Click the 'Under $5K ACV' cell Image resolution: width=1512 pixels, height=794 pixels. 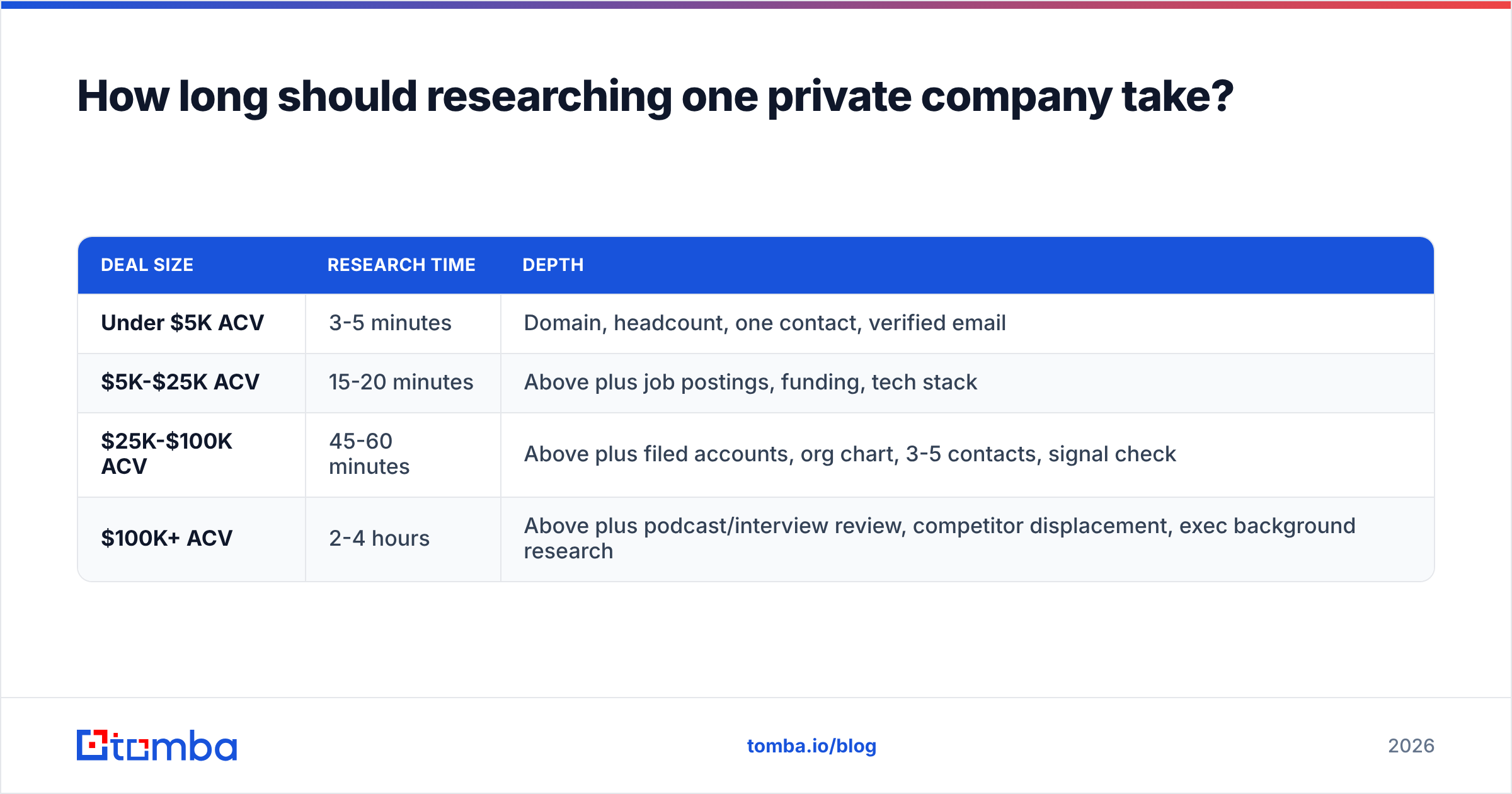coord(192,323)
